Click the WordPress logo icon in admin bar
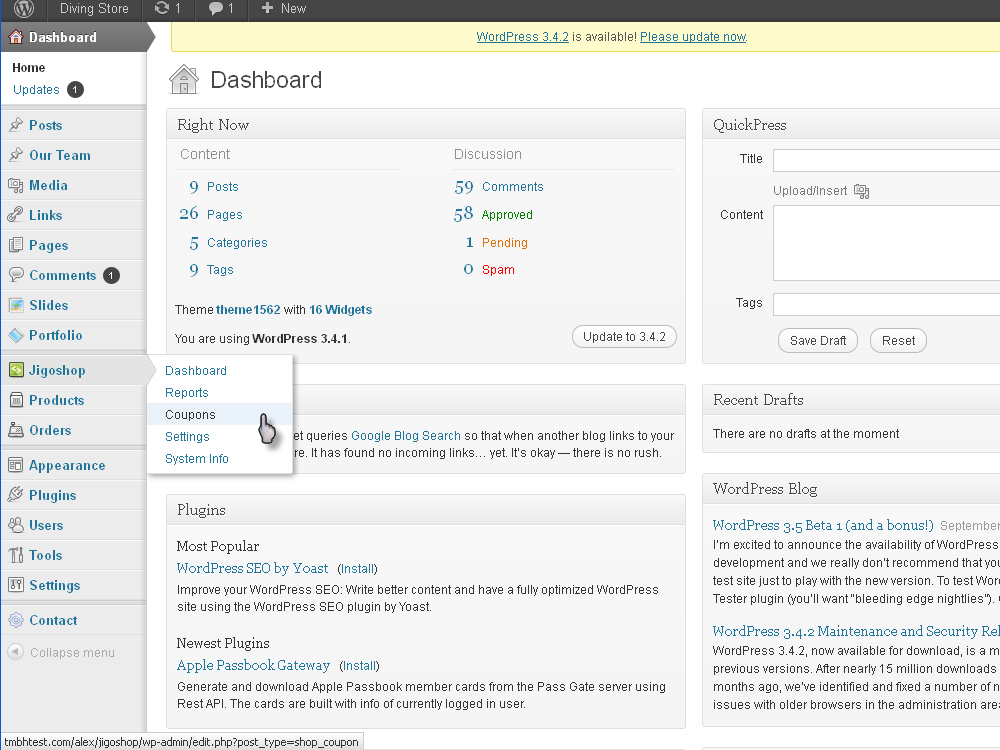 pyautogui.click(x=24, y=9)
